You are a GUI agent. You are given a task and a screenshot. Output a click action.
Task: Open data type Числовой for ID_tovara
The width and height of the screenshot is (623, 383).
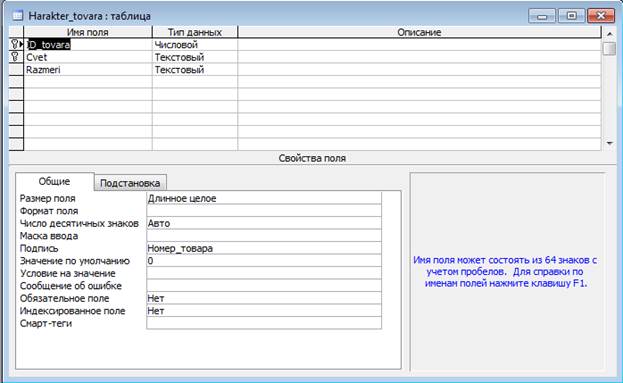coord(195,44)
